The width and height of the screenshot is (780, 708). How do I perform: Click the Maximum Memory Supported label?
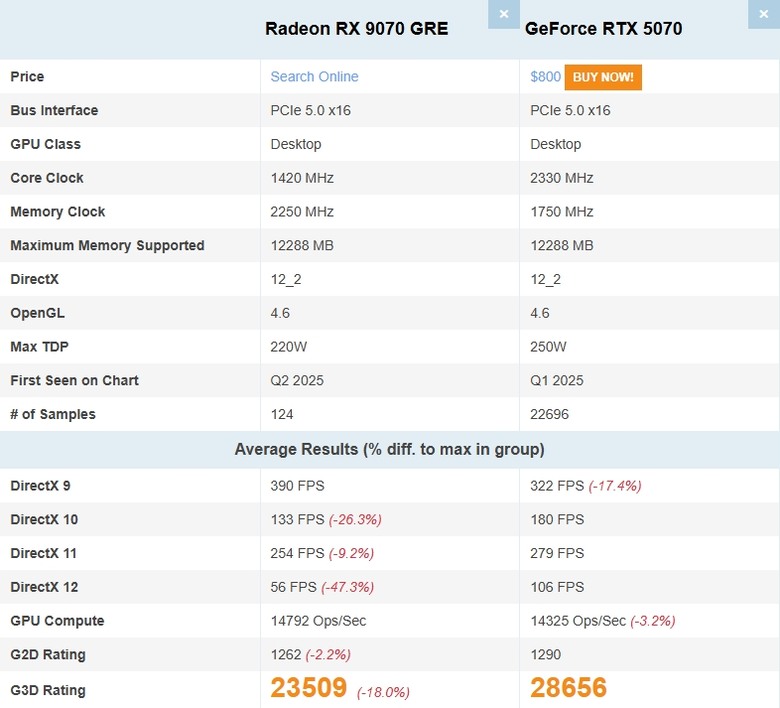[x=107, y=246]
